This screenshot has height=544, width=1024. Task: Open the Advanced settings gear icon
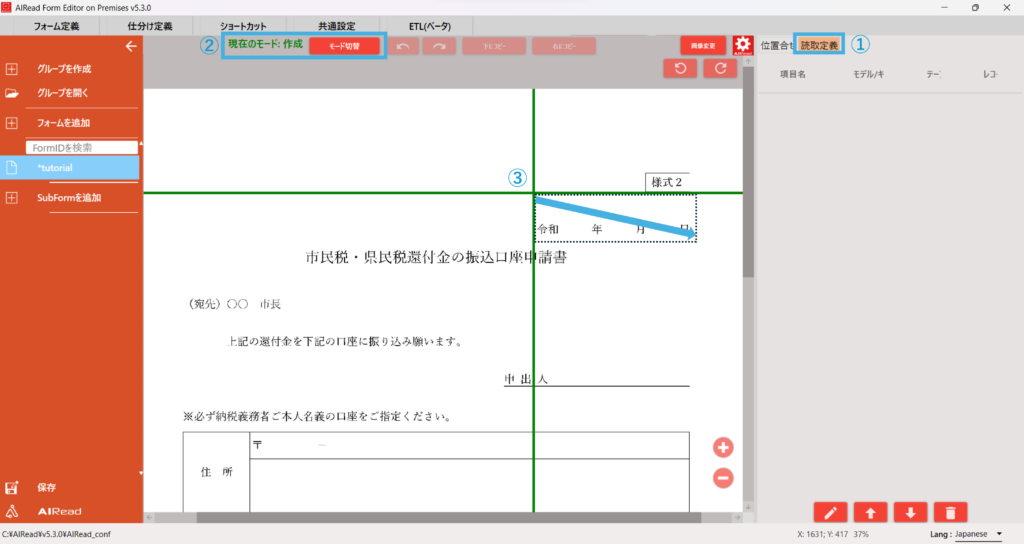click(x=742, y=45)
